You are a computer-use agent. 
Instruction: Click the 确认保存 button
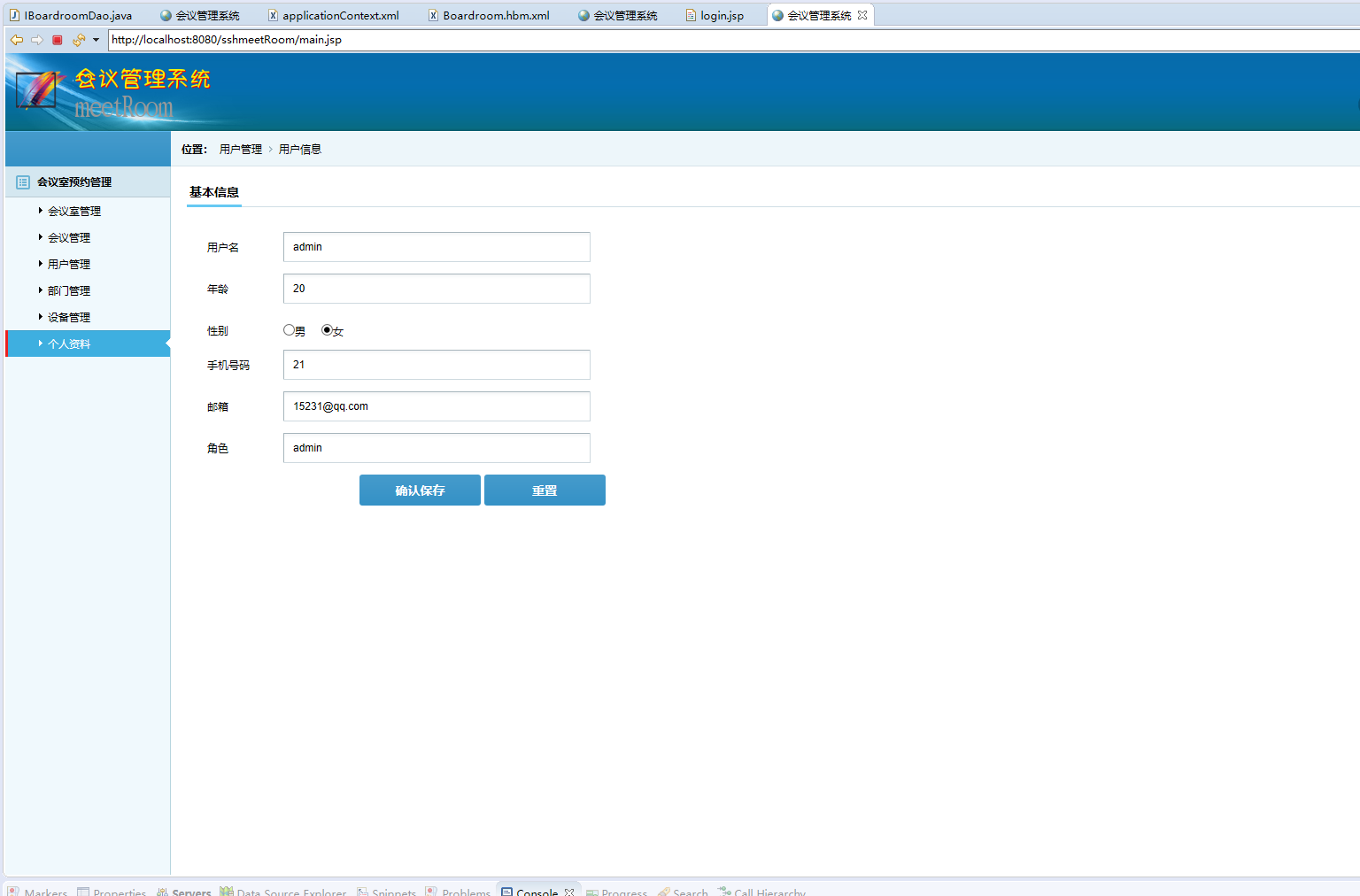[x=420, y=490]
